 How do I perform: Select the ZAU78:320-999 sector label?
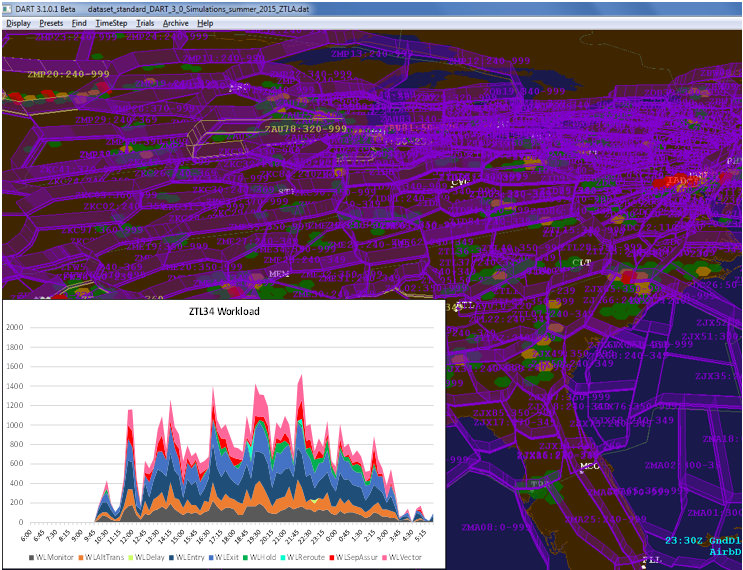coord(306,129)
